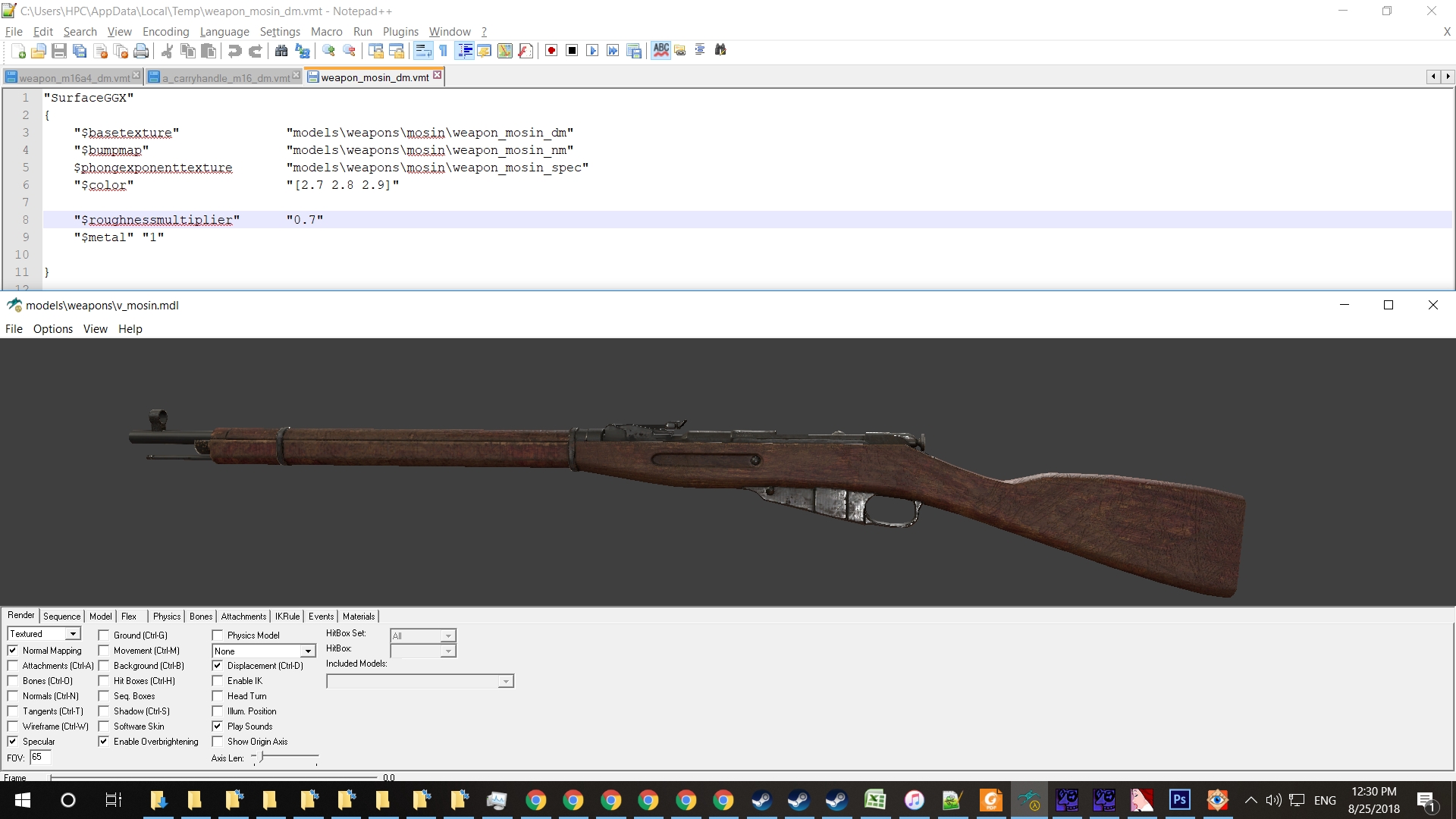Toggle the Word wrap toolbar icon

point(423,51)
